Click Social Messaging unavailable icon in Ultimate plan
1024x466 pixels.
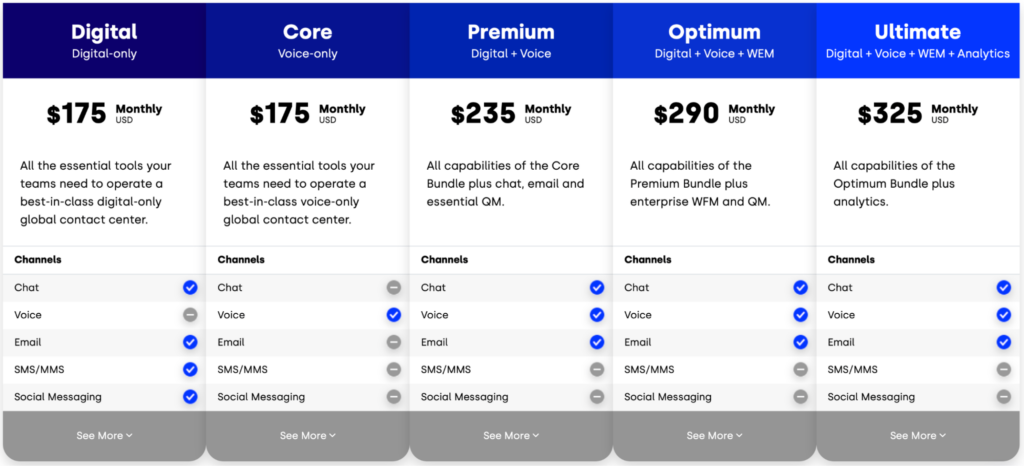1004,397
